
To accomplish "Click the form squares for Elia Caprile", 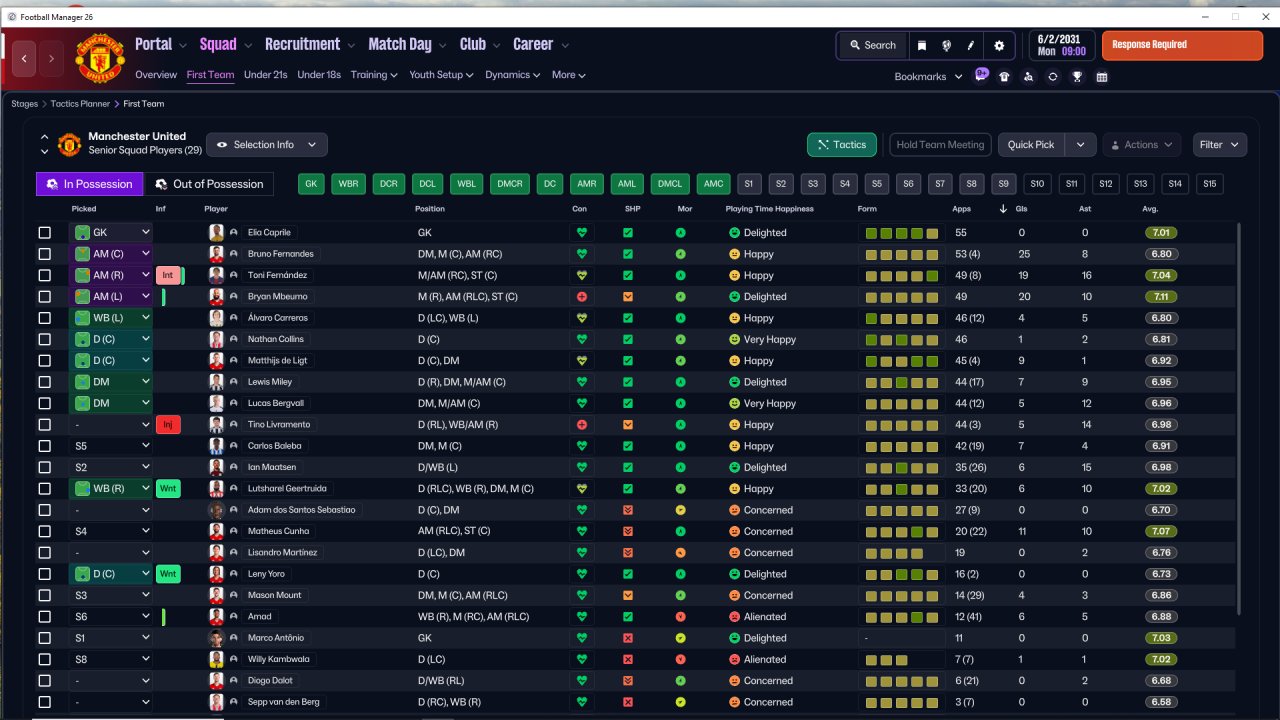I will tap(902, 233).
